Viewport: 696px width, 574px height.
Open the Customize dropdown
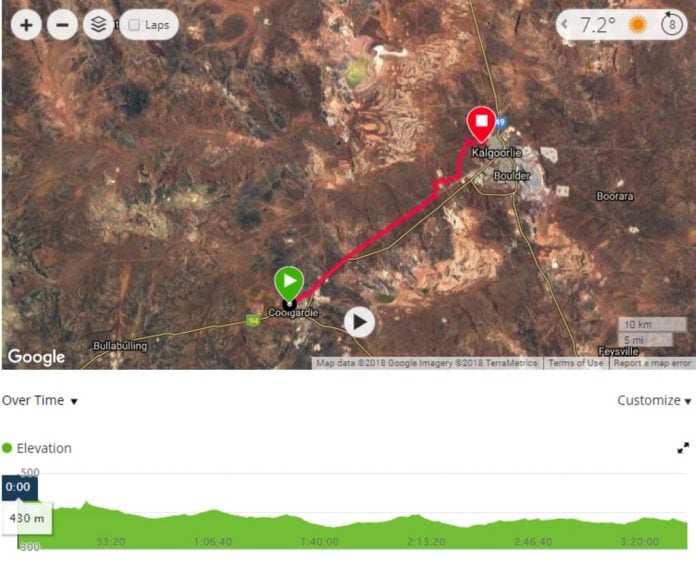[654, 400]
